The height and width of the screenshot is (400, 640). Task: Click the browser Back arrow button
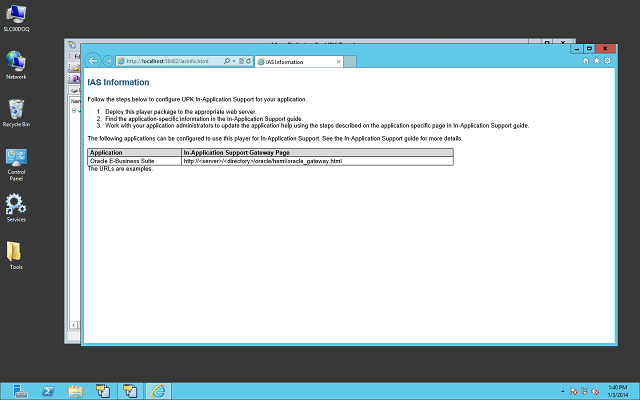click(x=93, y=61)
